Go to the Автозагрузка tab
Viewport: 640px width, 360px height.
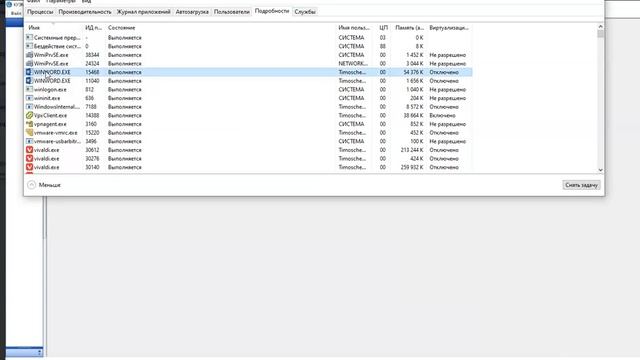pyautogui.click(x=192, y=12)
